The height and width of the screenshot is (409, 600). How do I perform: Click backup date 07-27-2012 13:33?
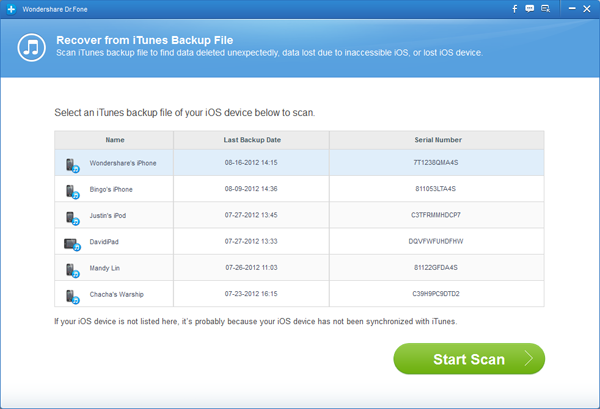pyautogui.click(x=251, y=241)
